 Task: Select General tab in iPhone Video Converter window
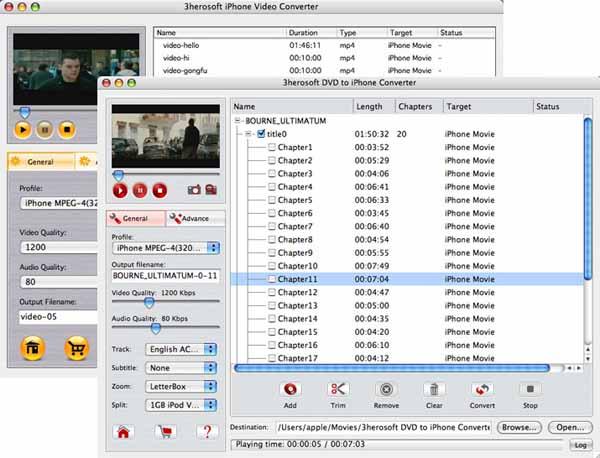click(x=41, y=161)
